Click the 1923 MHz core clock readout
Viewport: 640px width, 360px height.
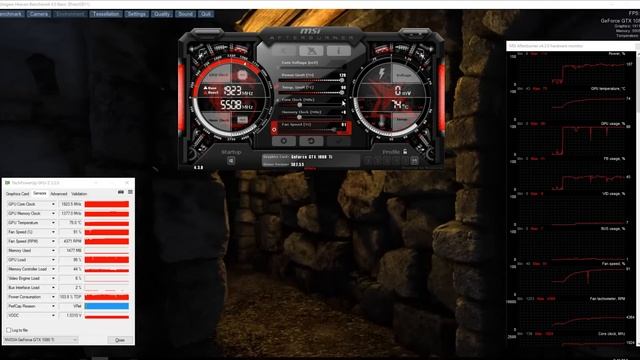click(237, 91)
